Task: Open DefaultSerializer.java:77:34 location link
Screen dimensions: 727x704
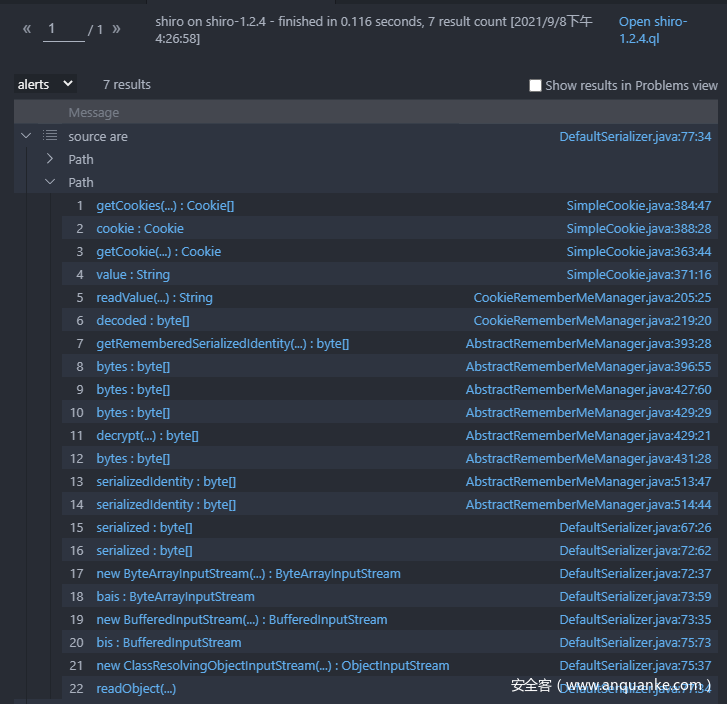Action: pos(635,136)
